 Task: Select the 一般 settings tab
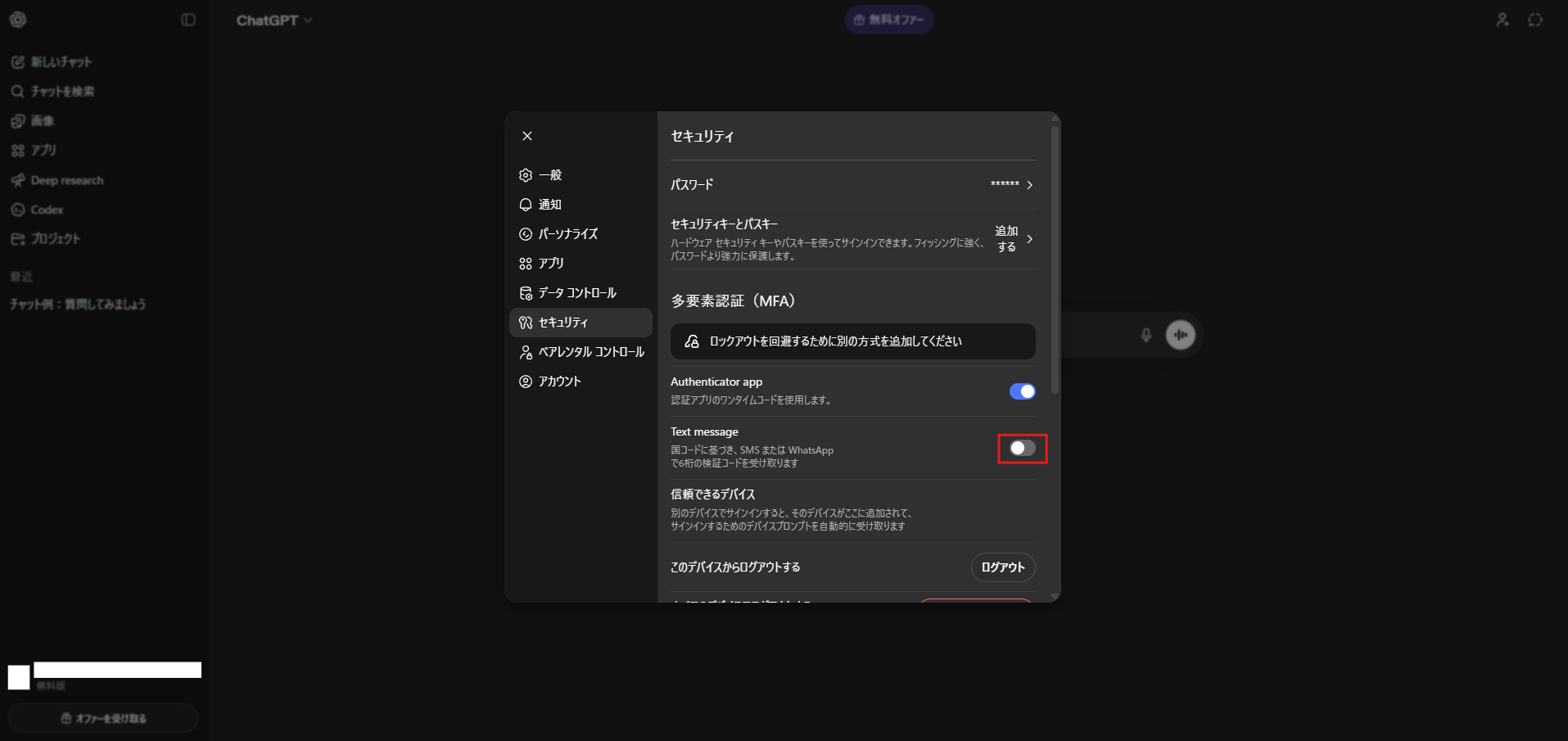point(549,175)
